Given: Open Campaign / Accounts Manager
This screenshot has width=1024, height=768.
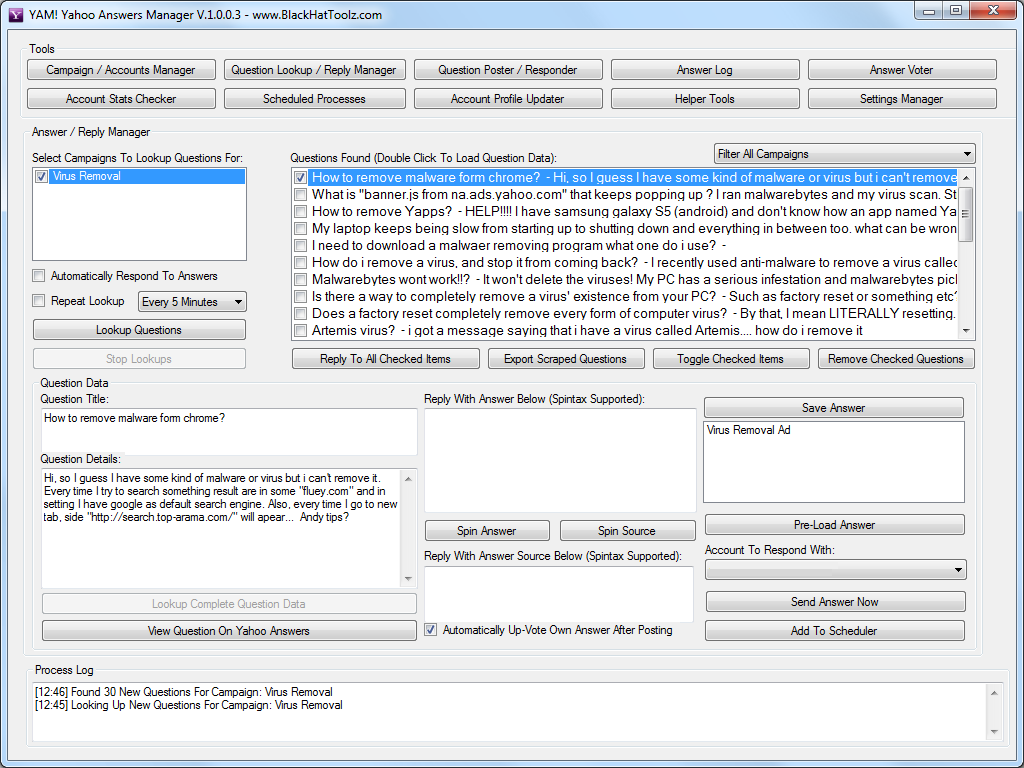Looking at the screenshot, I should (x=121, y=70).
